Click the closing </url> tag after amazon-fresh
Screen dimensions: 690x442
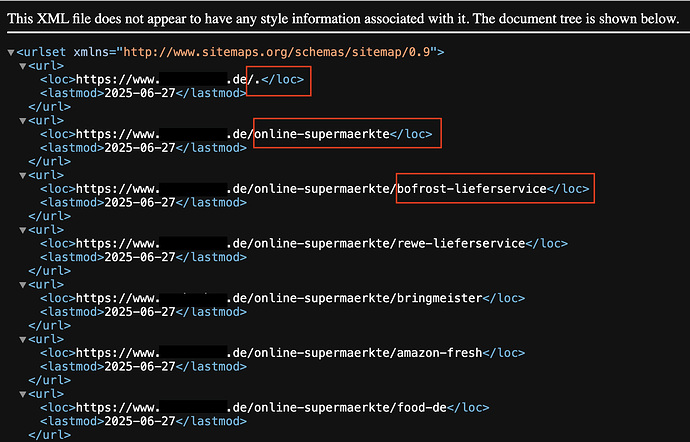click(x=49, y=380)
